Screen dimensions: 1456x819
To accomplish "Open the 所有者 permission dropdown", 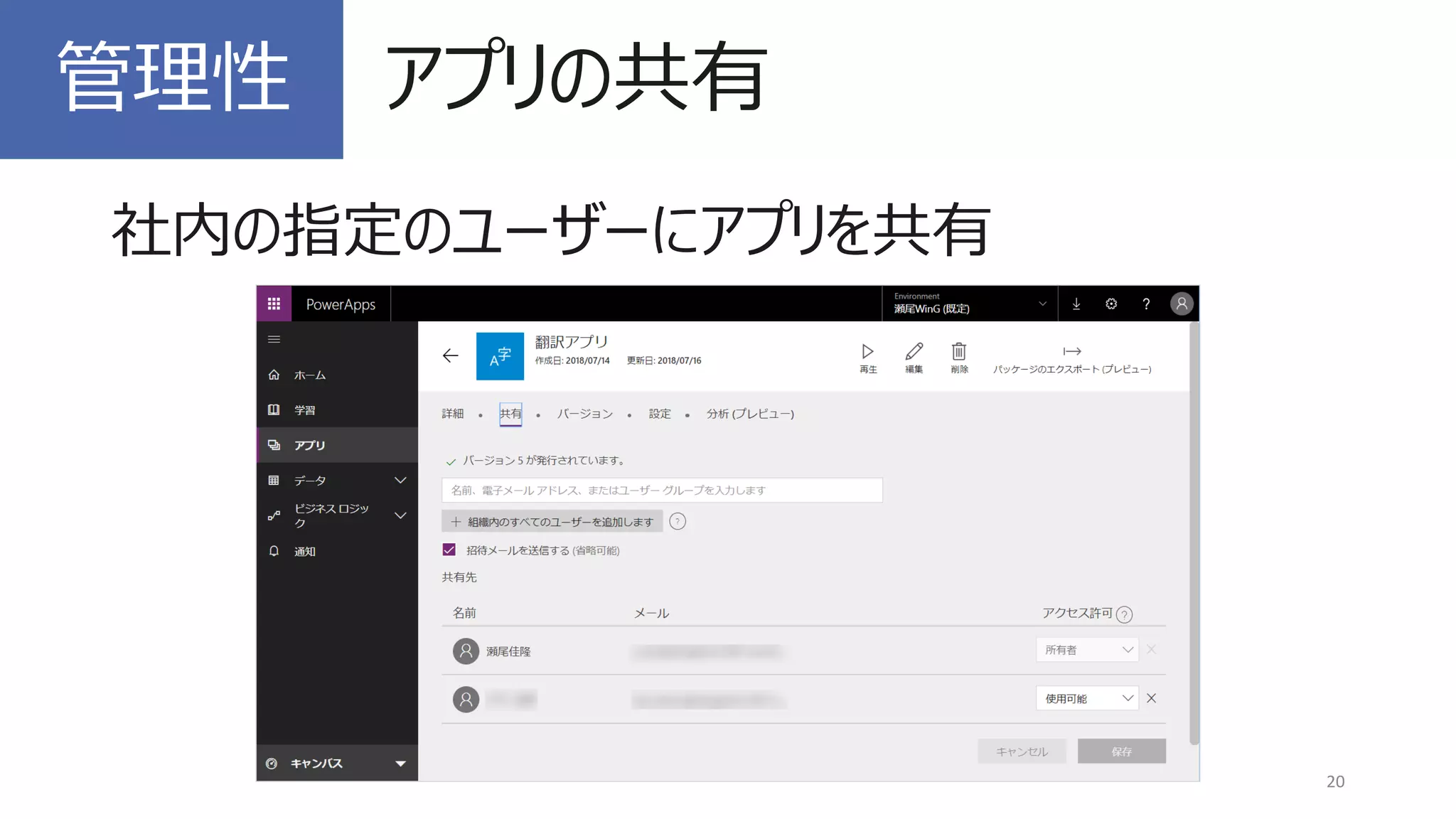I will coord(1087,650).
